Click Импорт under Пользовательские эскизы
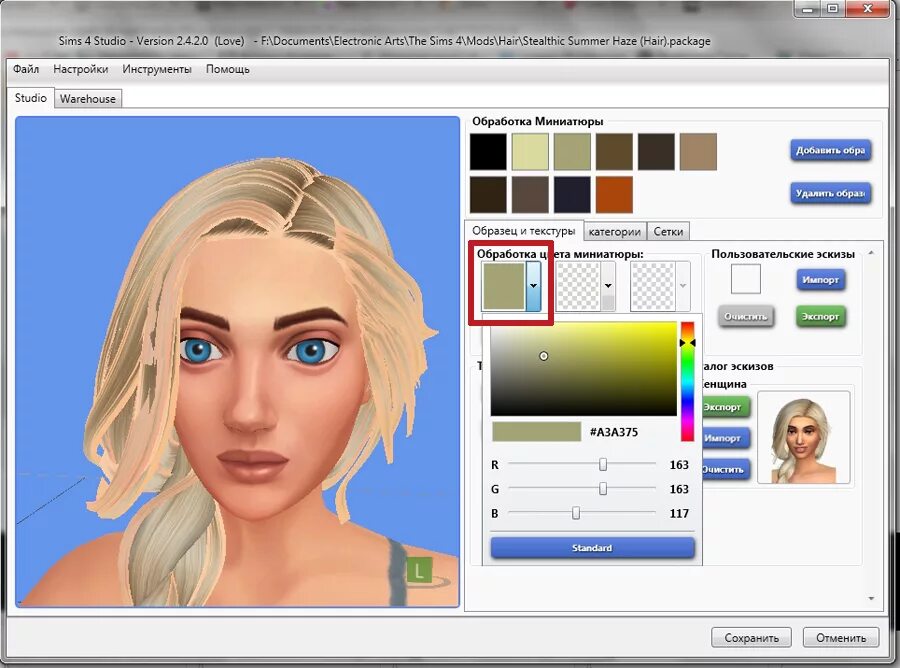This screenshot has width=900, height=668. tap(820, 280)
